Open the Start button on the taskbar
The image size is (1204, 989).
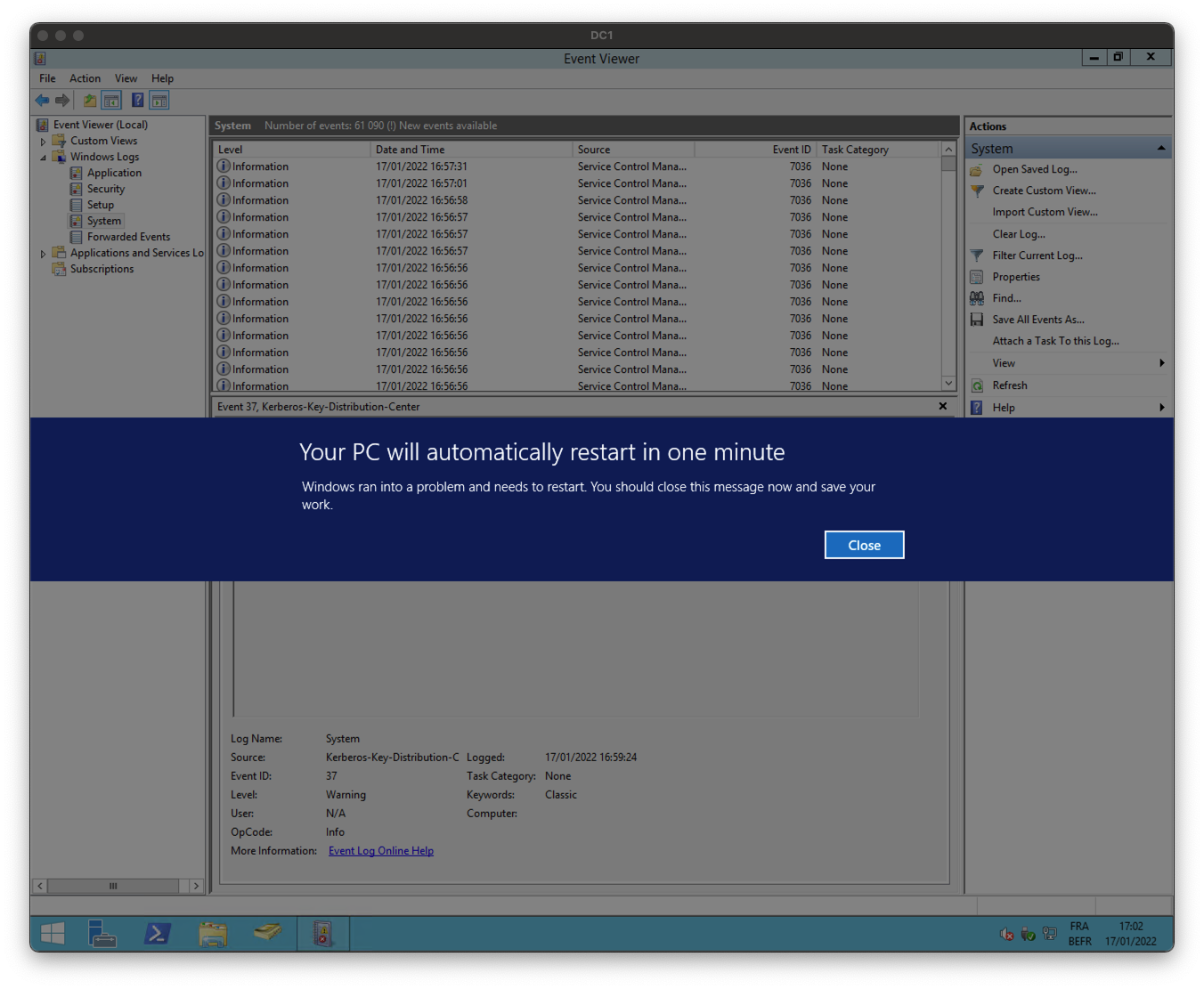[53, 934]
